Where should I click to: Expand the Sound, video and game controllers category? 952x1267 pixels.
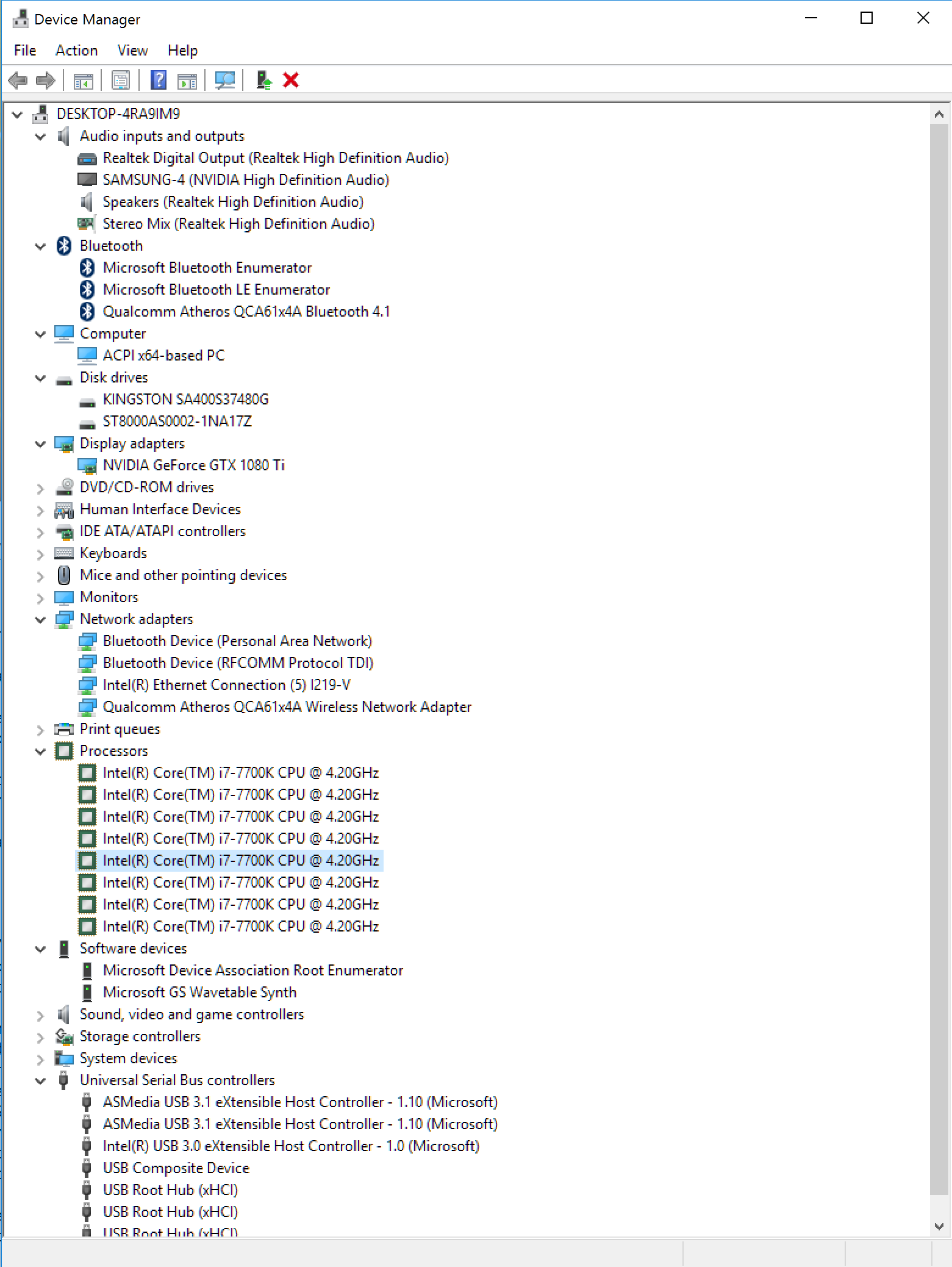click(40, 1015)
